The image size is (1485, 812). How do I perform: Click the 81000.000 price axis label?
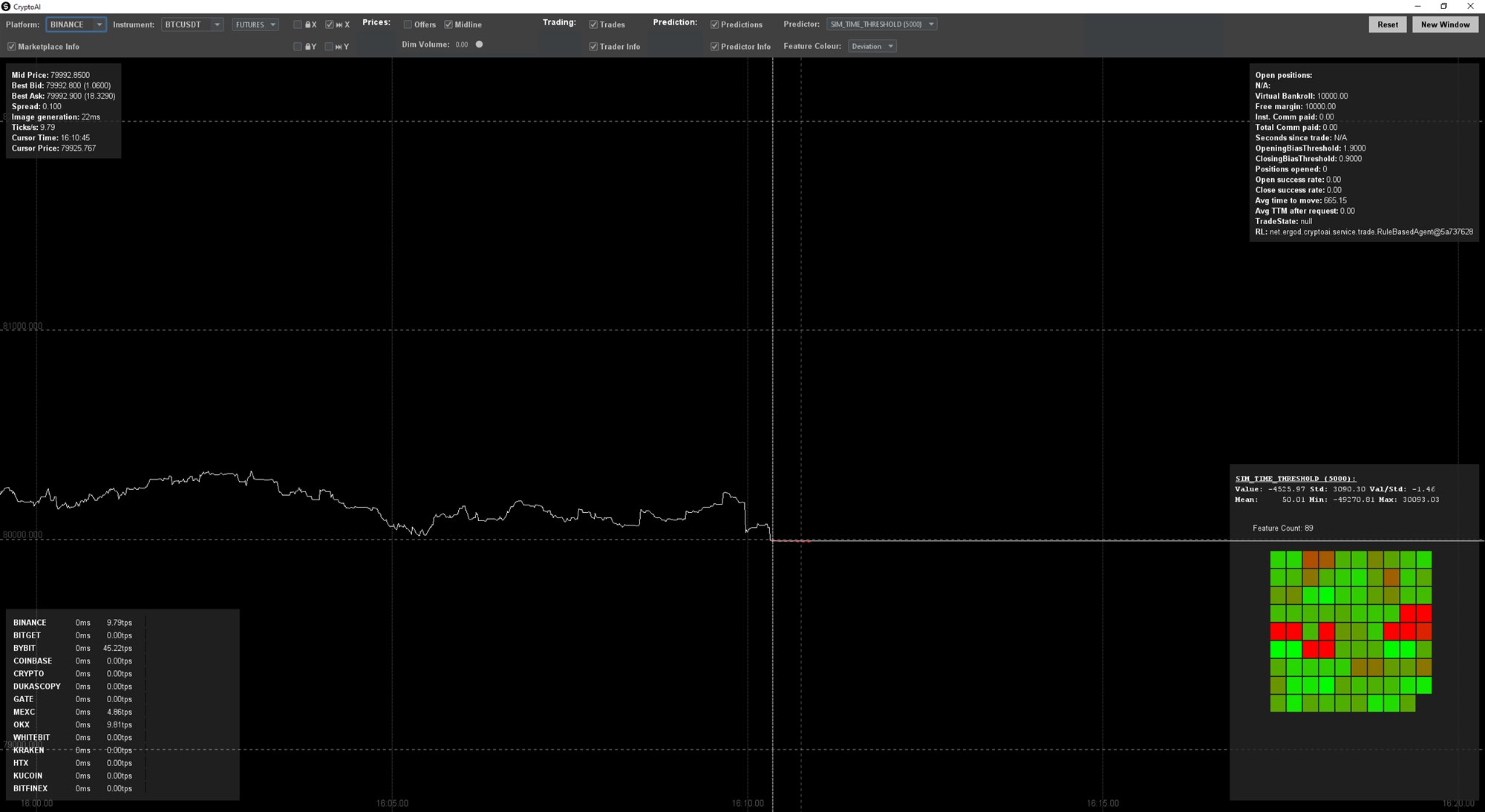(x=23, y=326)
